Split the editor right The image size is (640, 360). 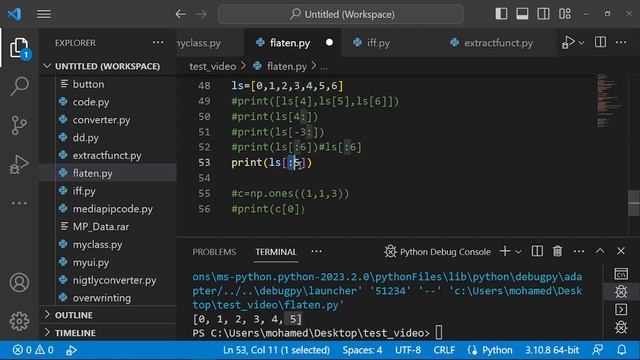[x=600, y=42]
